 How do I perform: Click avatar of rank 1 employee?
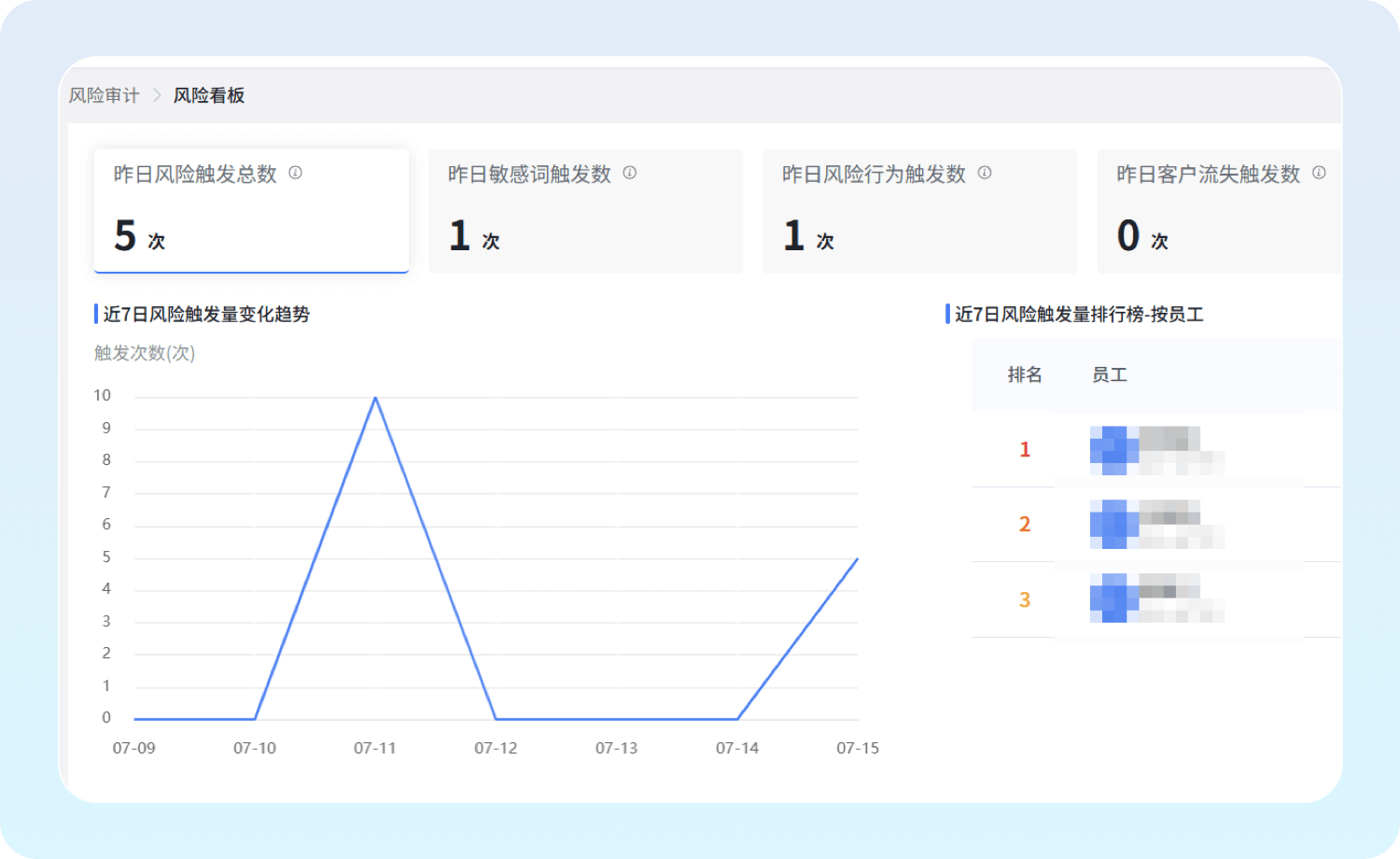tap(1113, 450)
